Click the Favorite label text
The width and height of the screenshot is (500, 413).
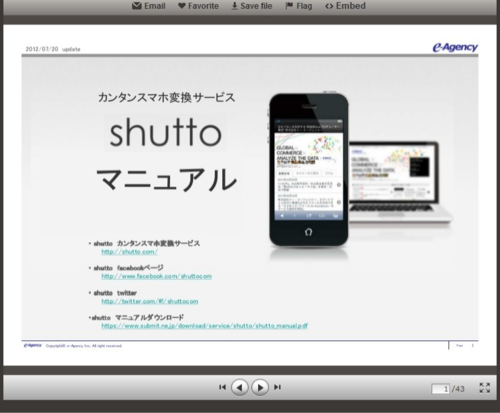203,6
